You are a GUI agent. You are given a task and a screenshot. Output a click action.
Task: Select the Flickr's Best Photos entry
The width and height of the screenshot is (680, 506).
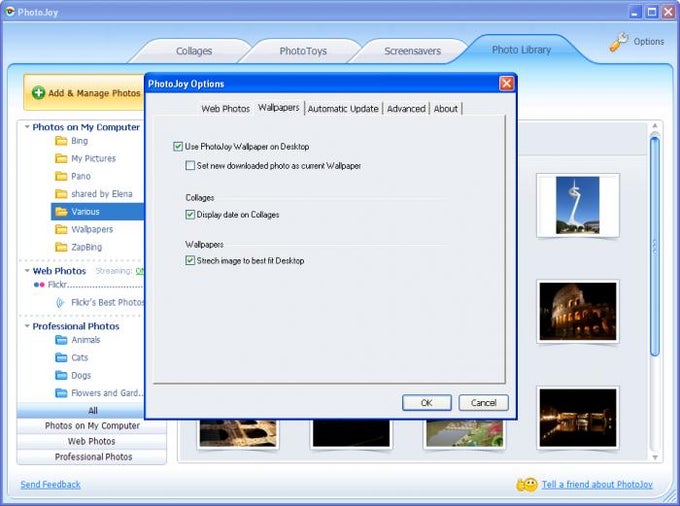[107, 302]
